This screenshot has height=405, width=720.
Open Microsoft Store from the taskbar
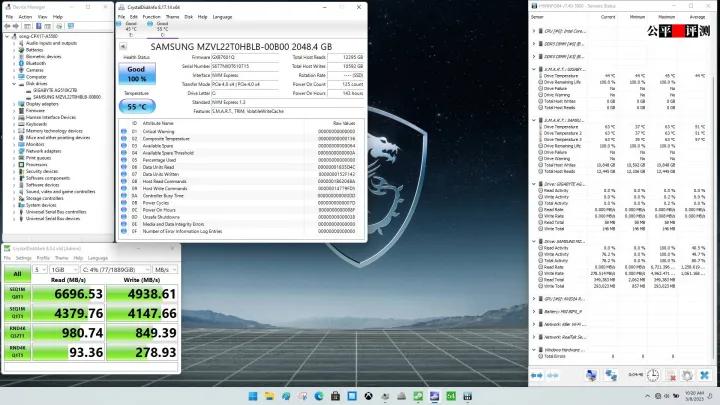point(336,396)
